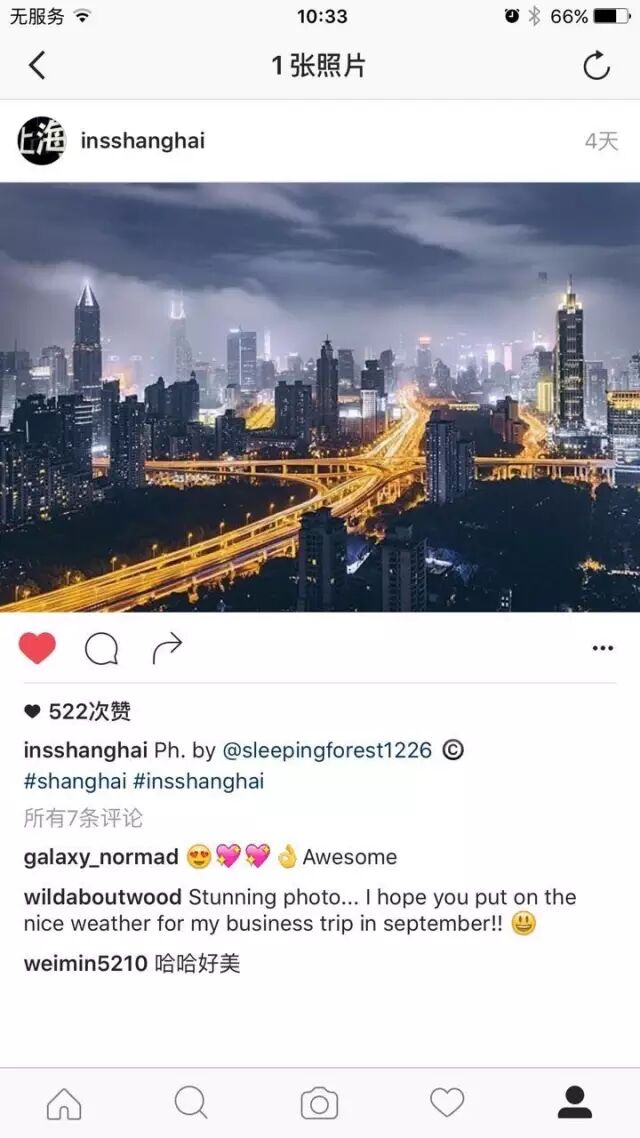Open the Camera tab
This screenshot has width=640, height=1138.
tap(319, 1104)
